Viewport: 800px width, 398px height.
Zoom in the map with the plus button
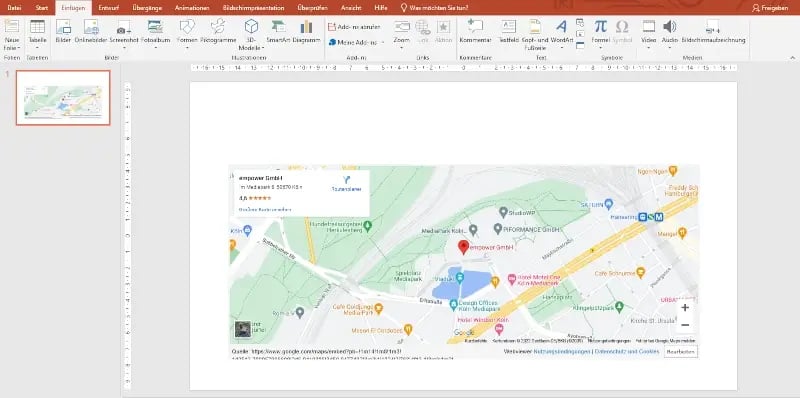685,308
